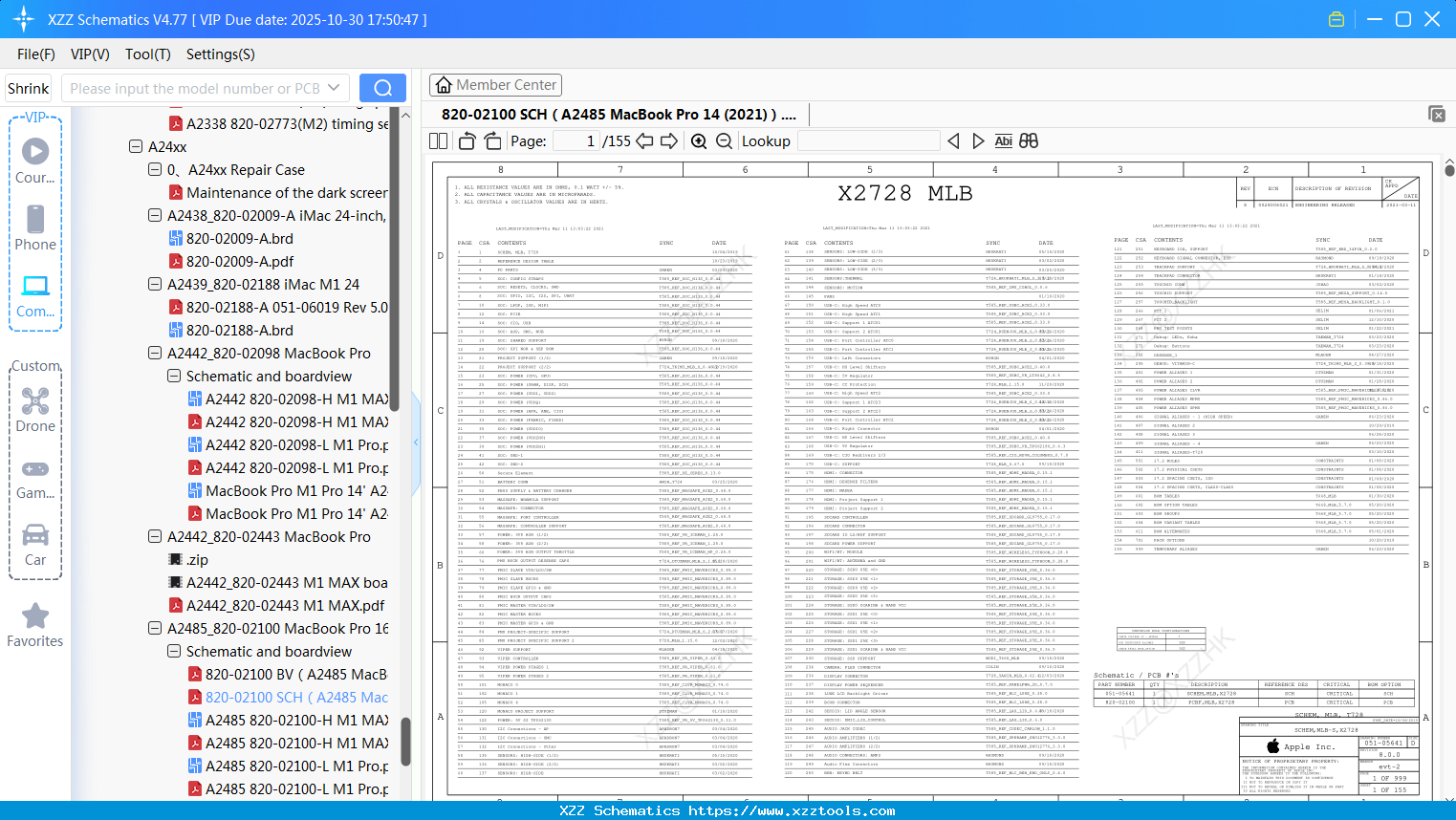
Task: Collapse the A24xx Repair Case folder
Action: tap(155, 170)
